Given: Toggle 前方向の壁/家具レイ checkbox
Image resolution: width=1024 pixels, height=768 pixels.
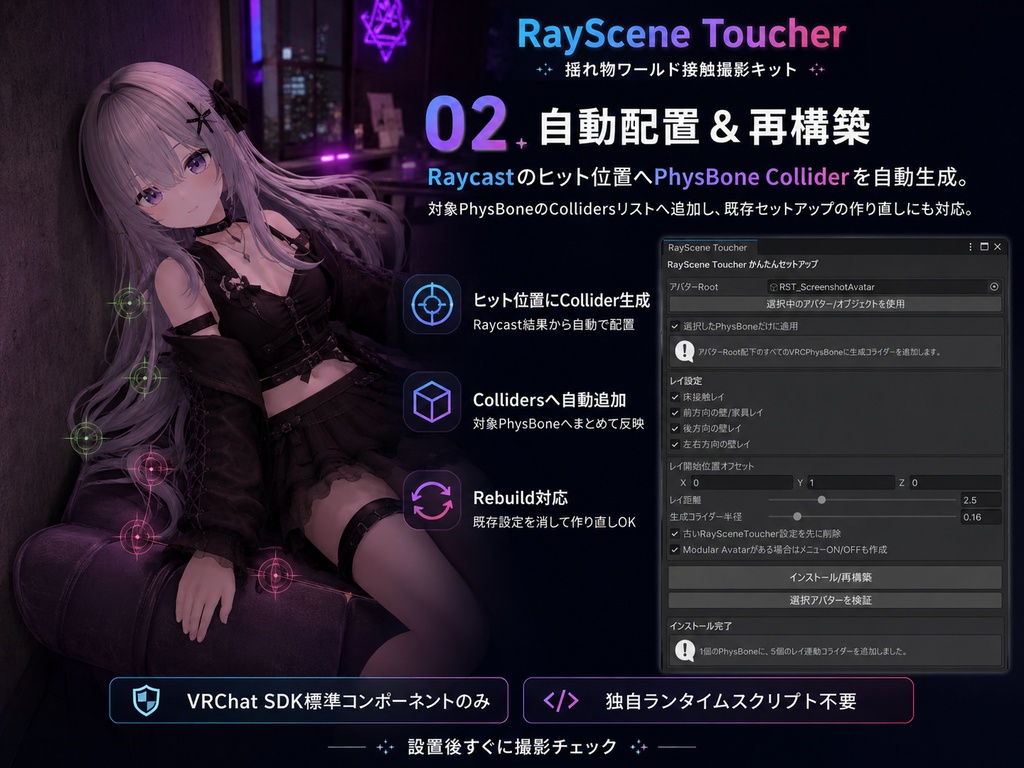Looking at the screenshot, I should [675, 412].
